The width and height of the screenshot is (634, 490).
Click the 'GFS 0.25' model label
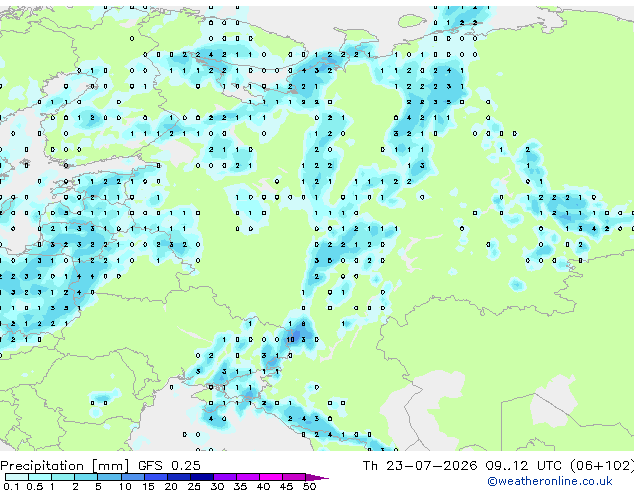[x=169, y=466]
